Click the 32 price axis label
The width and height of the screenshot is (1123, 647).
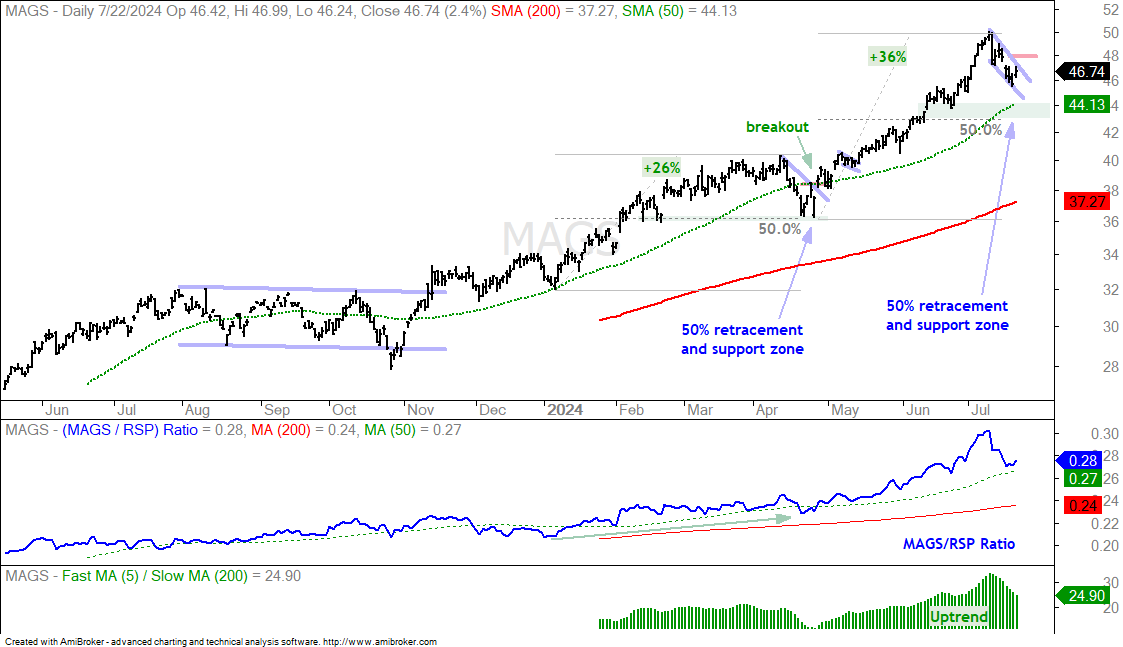click(1111, 289)
